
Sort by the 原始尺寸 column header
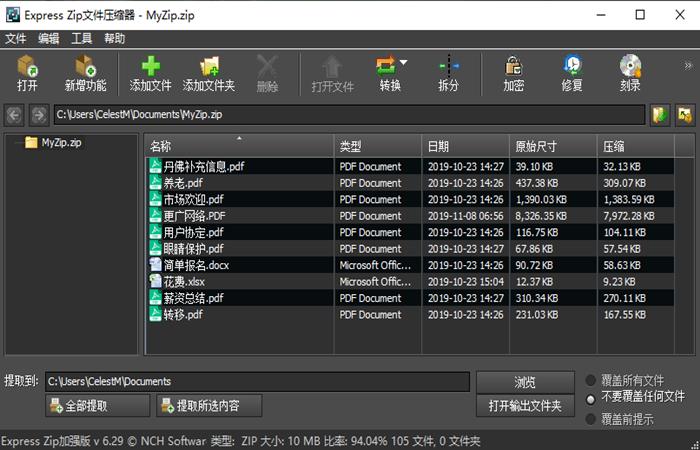coord(553,146)
